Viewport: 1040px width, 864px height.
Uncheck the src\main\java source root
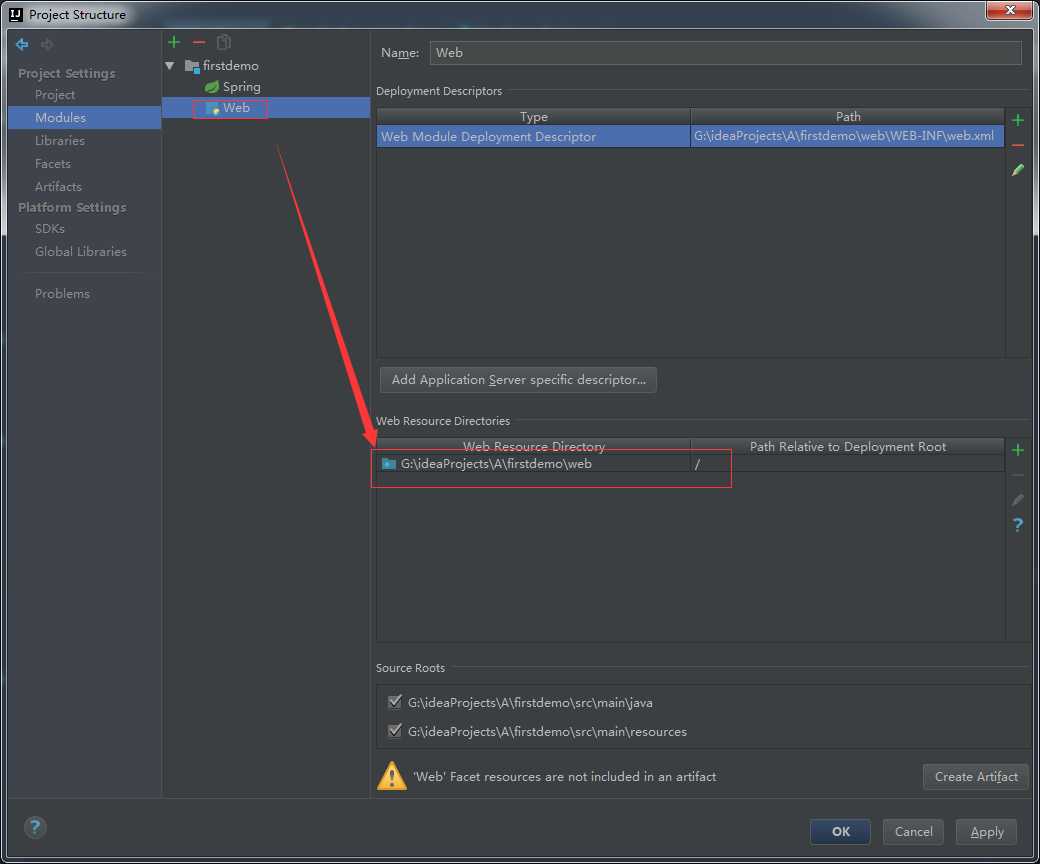coord(395,702)
